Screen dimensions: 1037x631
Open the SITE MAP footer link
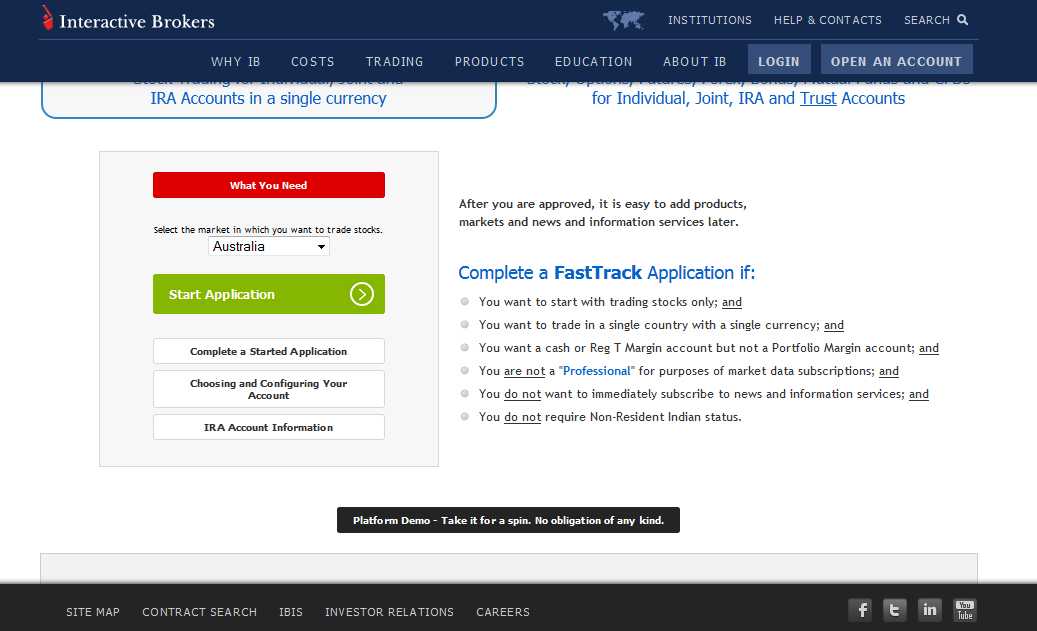point(93,612)
